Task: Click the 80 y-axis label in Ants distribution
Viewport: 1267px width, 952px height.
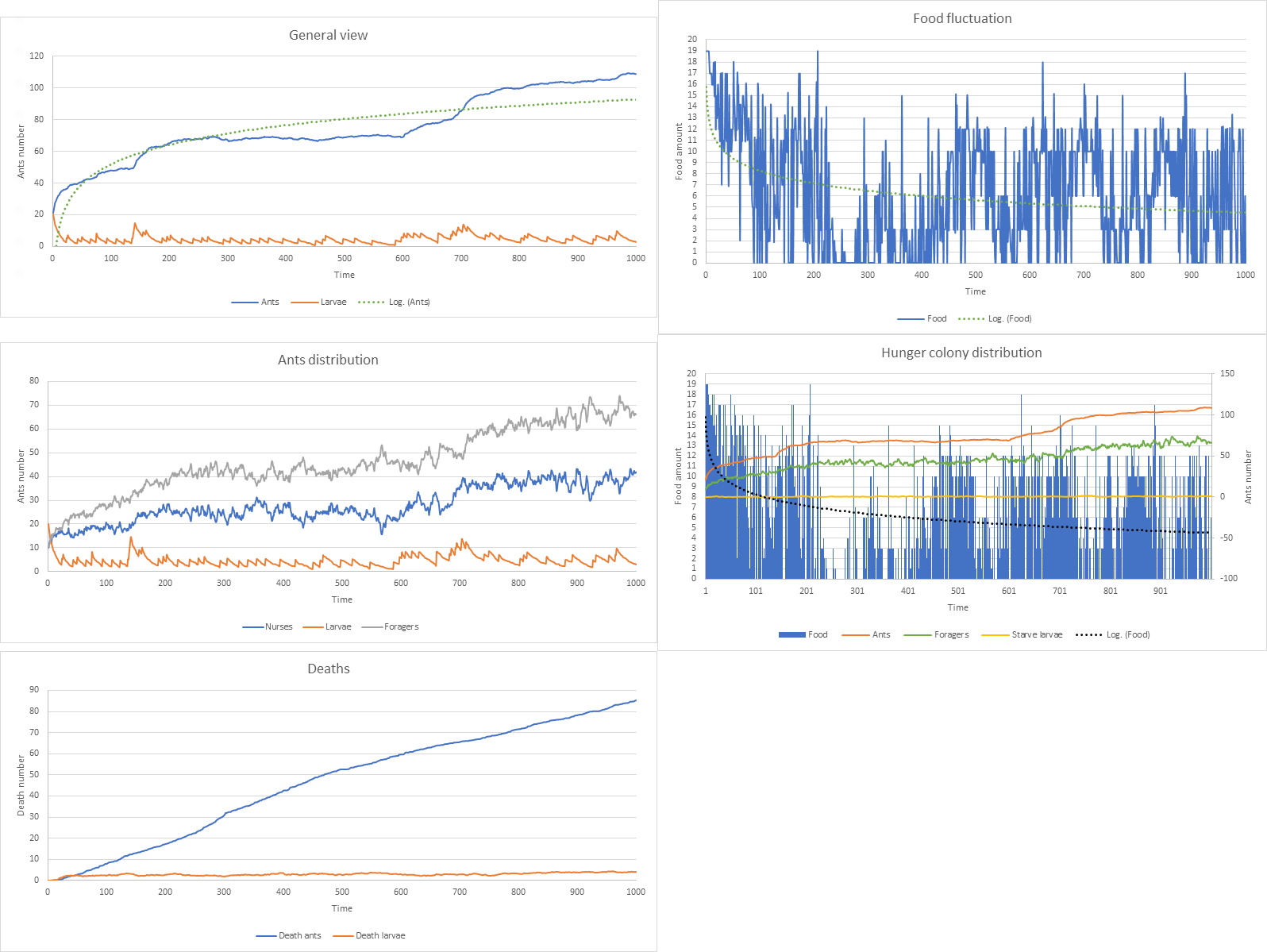Action: pos(34,380)
